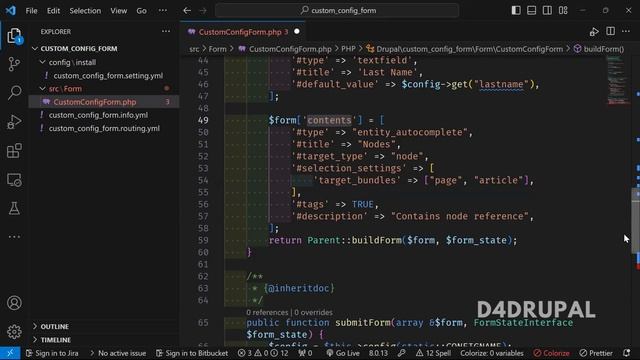Open the Remote Explorer view
This screenshot has width=640, height=360.
point(14,180)
